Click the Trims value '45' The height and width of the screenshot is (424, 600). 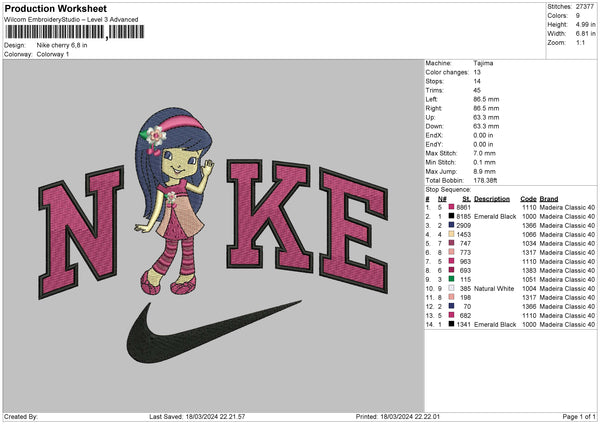[x=477, y=90]
